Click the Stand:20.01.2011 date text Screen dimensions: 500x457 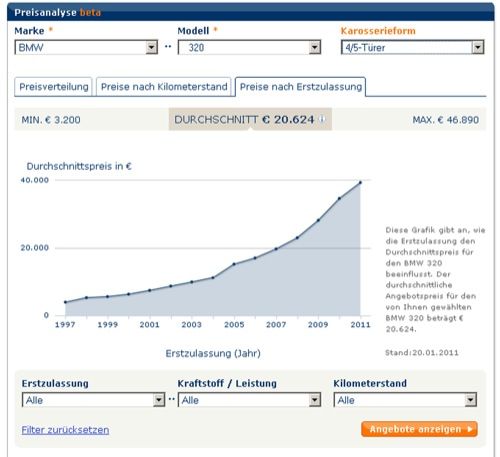click(422, 353)
